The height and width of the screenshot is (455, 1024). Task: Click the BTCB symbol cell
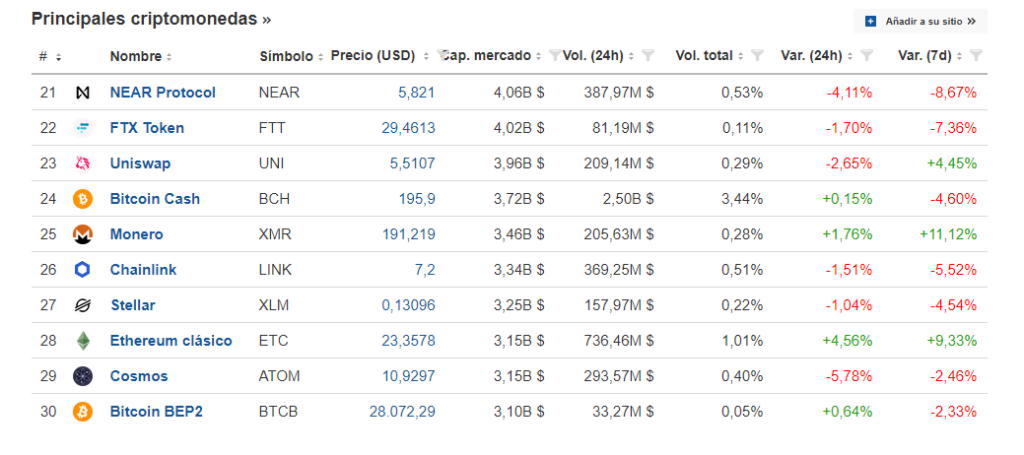tap(278, 411)
